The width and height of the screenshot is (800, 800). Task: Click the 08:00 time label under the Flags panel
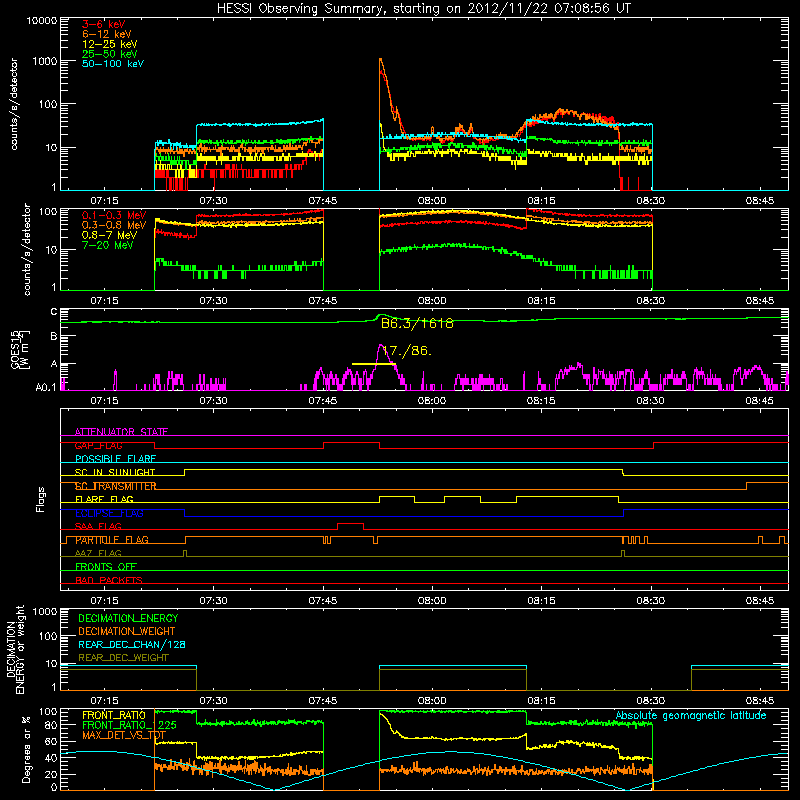tap(432, 601)
